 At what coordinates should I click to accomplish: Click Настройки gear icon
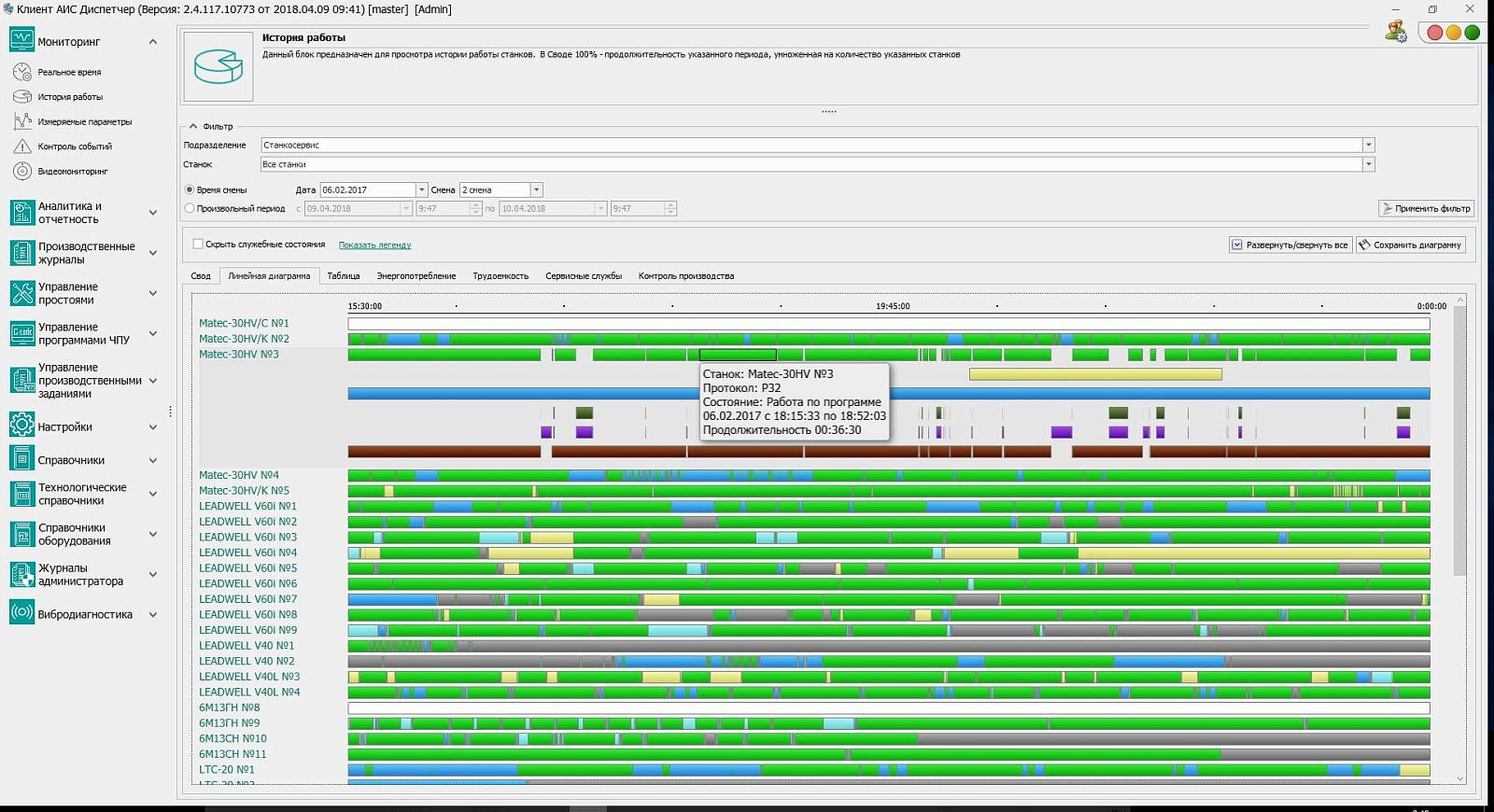21,426
